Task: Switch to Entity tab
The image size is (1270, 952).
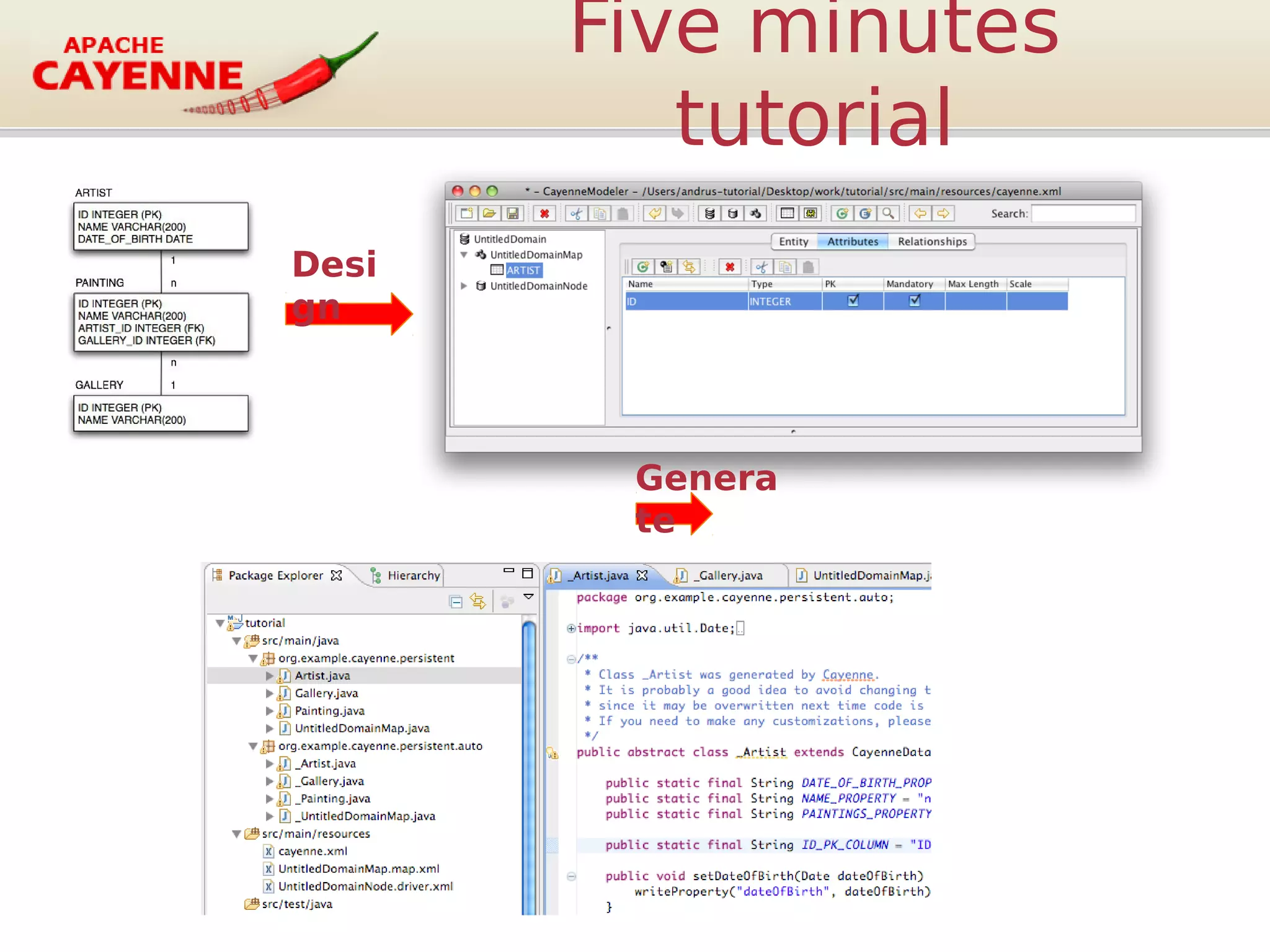Action: click(x=794, y=242)
